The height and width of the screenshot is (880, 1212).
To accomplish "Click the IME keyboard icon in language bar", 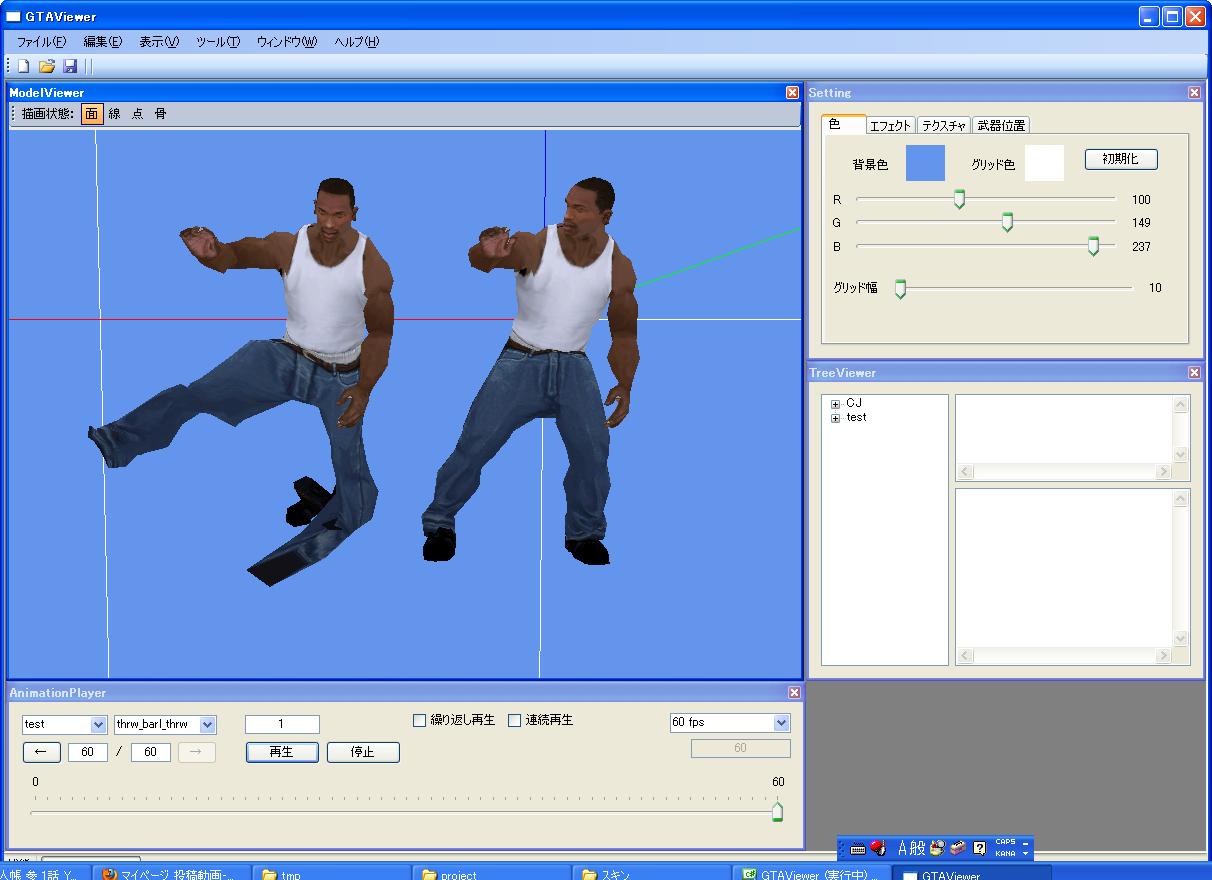I will [857, 849].
